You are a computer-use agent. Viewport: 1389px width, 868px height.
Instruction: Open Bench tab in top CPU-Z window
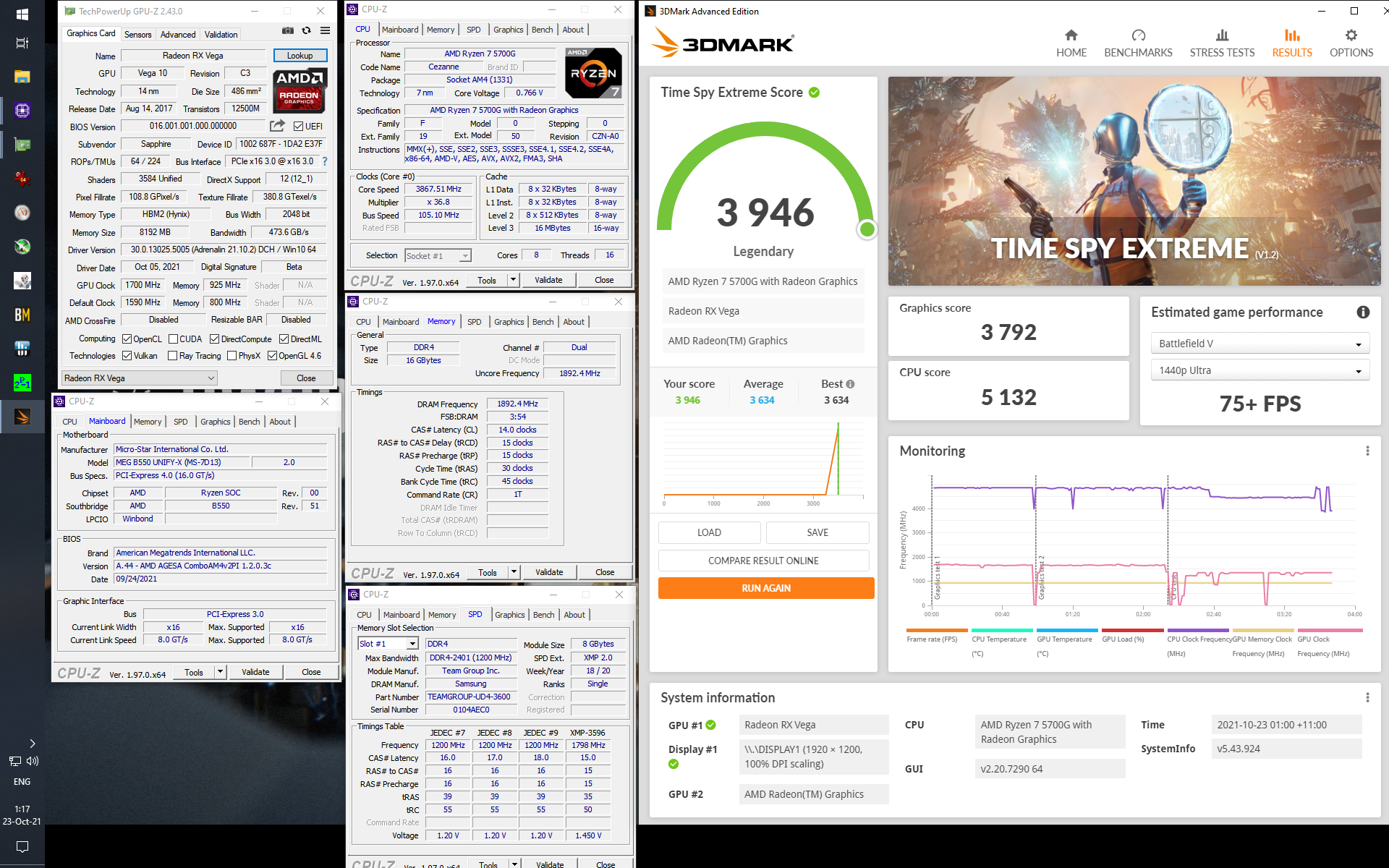543,30
